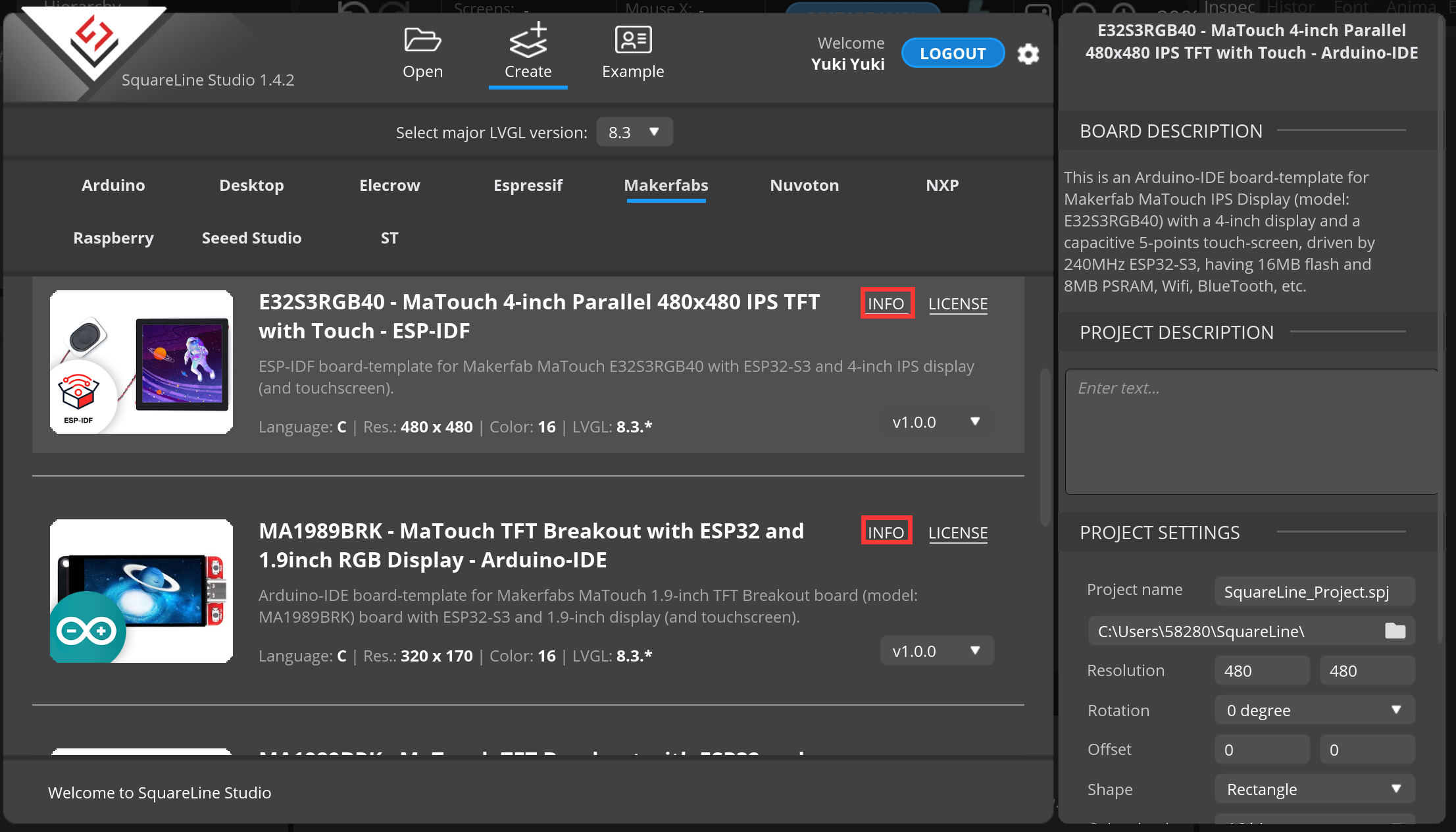This screenshot has width=1456, height=832.
Task: Click the Resolution height field
Action: 1367,671
